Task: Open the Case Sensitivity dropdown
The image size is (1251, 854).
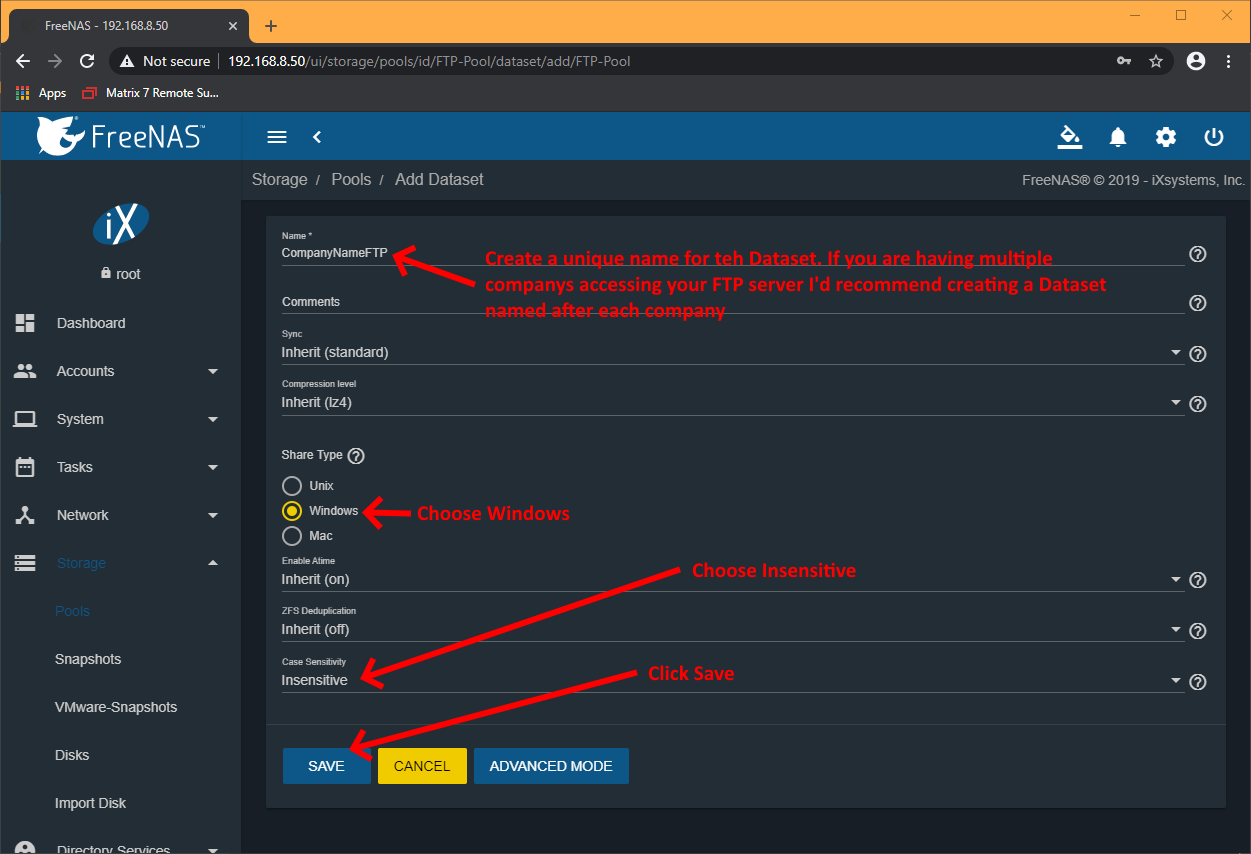Action: (x=733, y=681)
